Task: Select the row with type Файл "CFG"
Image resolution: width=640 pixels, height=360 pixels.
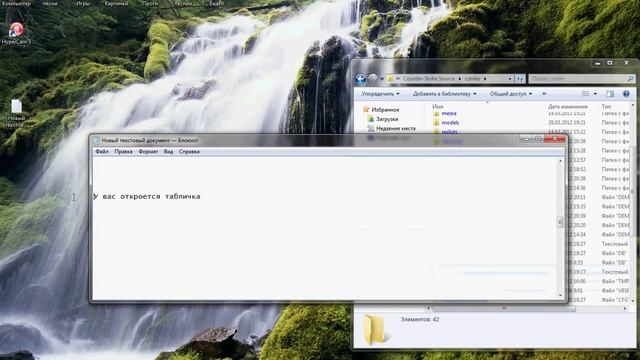Action: click(615, 300)
